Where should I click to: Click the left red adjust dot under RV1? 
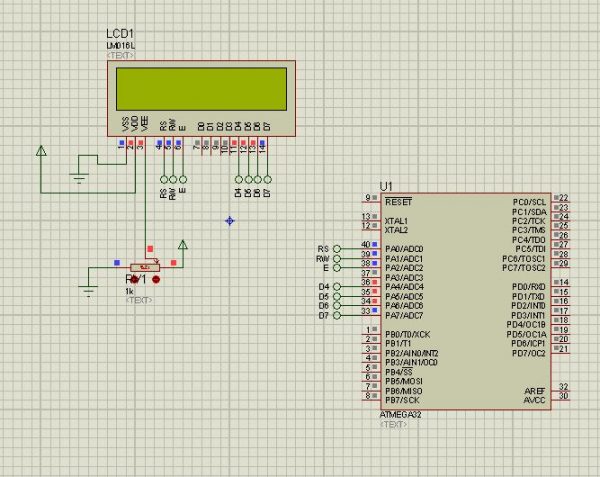pos(134,280)
